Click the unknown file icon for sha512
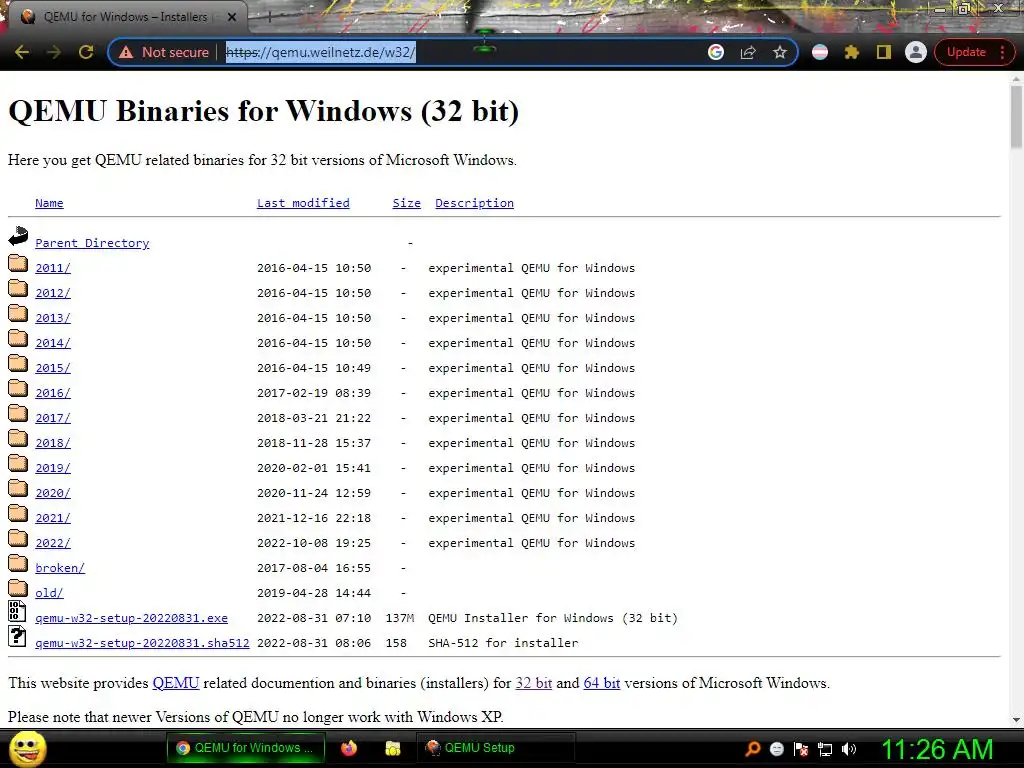 (x=18, y=636)
